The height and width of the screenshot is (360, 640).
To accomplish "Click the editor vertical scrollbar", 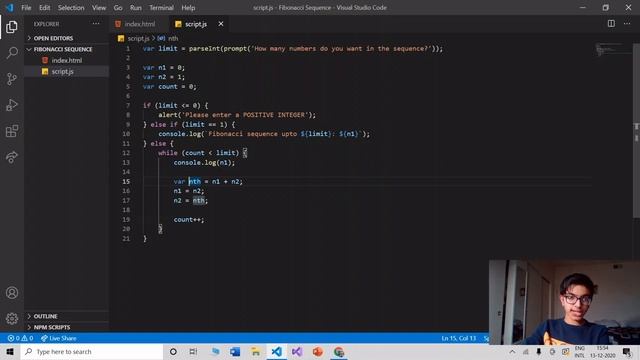I will [x=636, y=131].
